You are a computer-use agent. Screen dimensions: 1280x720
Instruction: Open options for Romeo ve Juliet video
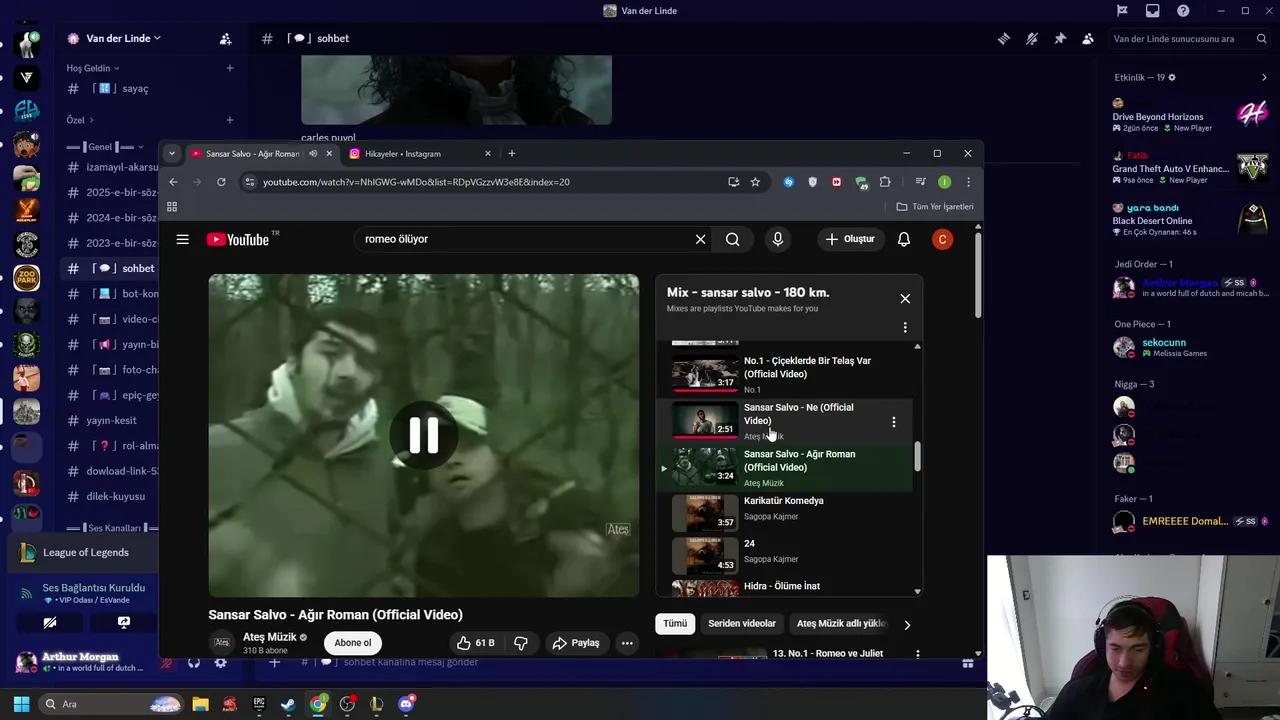[x=917, y=654]
